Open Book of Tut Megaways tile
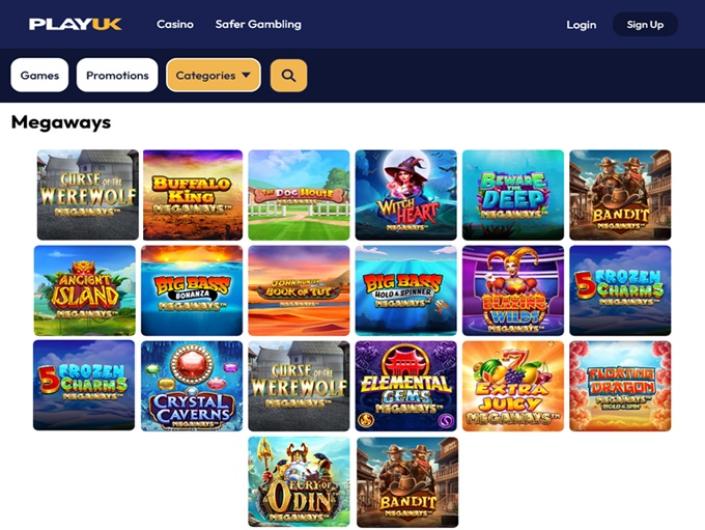This screenshot has width=705, height=530. point(299,290)
